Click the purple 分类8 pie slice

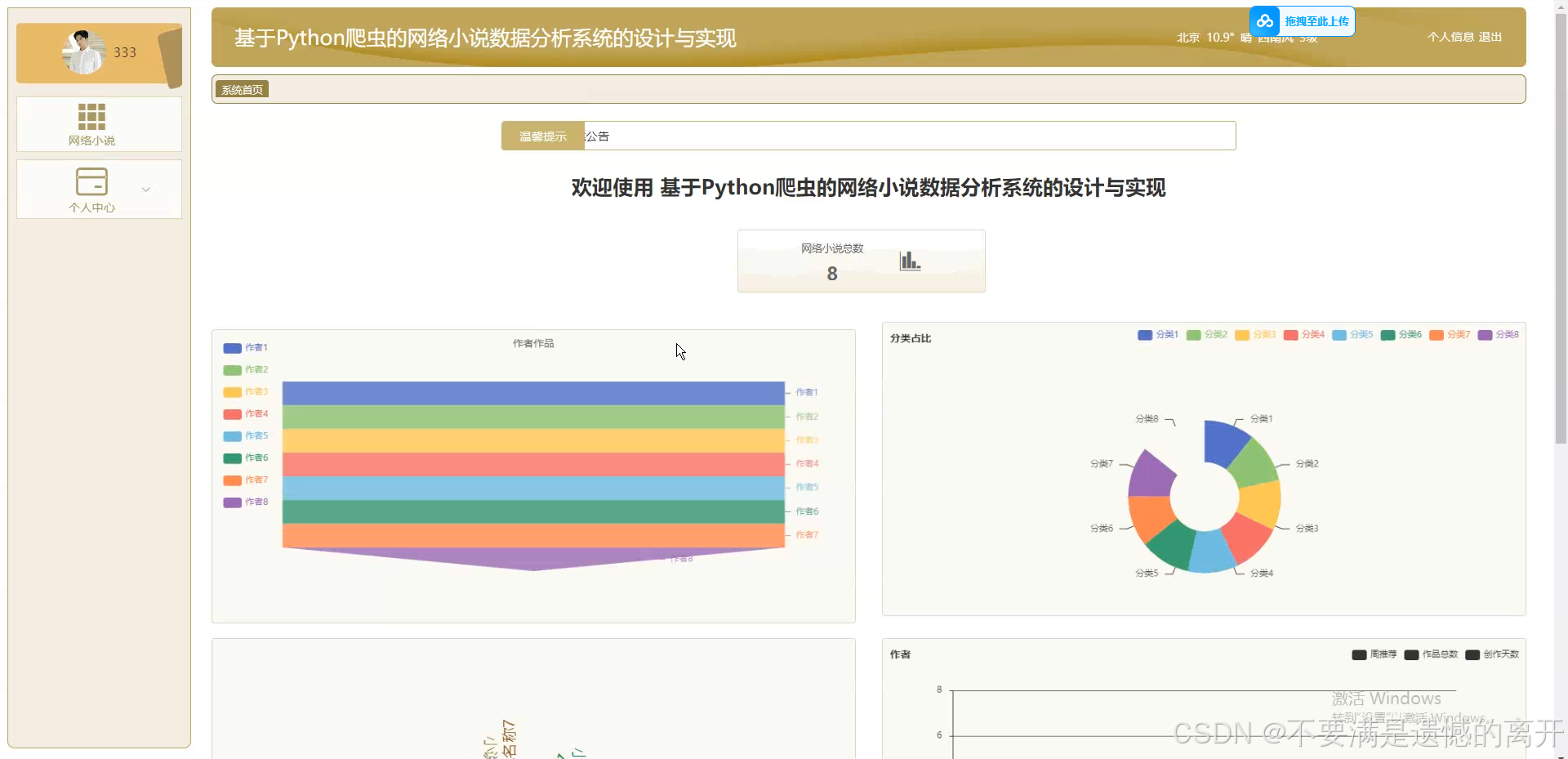1151,476
